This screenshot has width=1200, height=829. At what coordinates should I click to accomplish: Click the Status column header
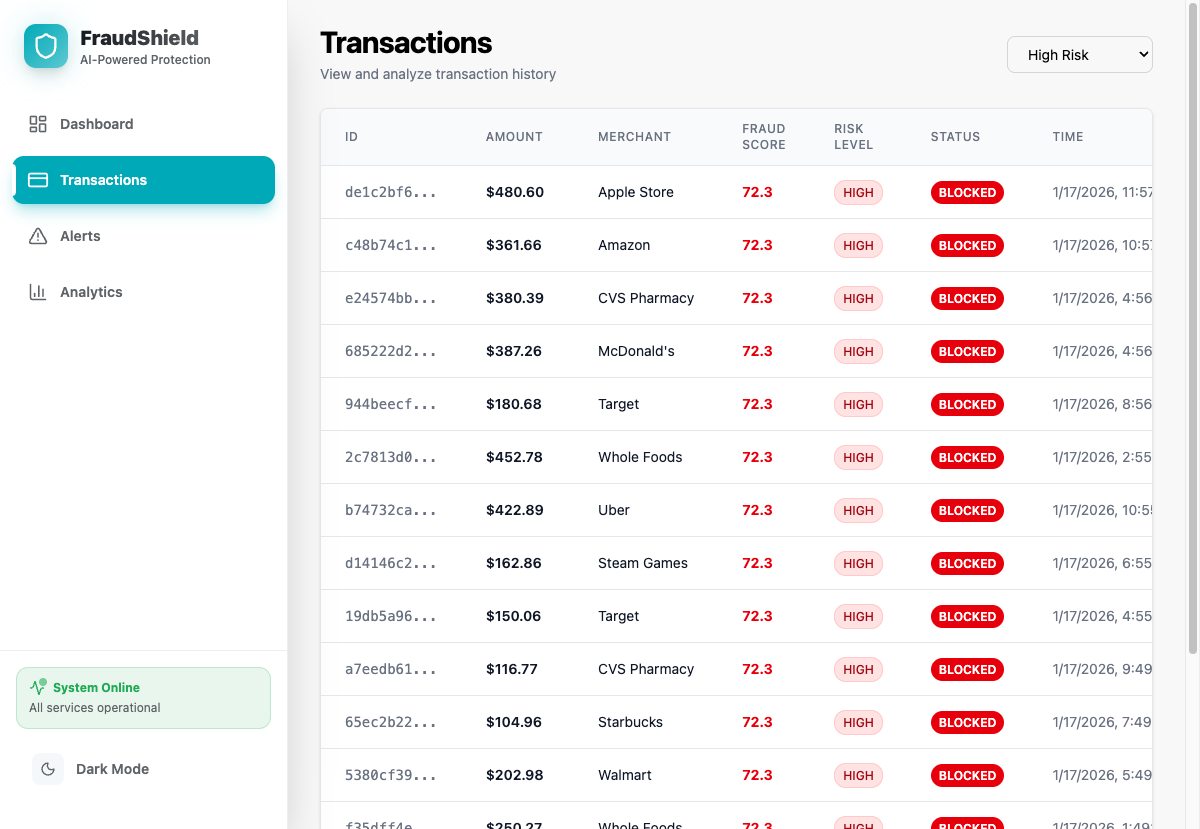[955, 137]
